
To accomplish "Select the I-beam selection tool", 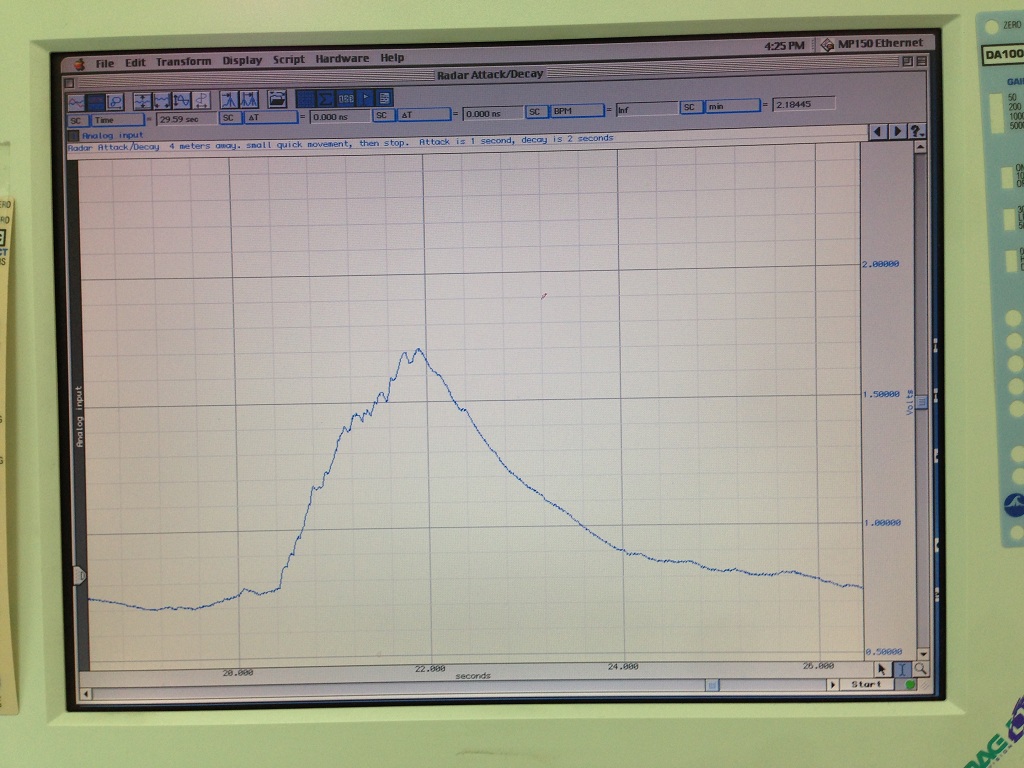I will point(902,669).
